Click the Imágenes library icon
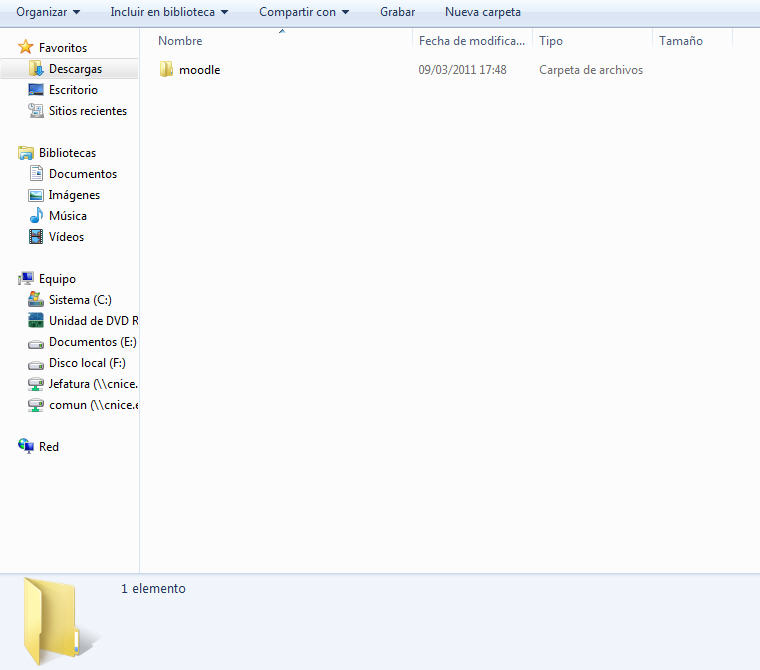Screen dimensions: 760x670 coord(36,195)
